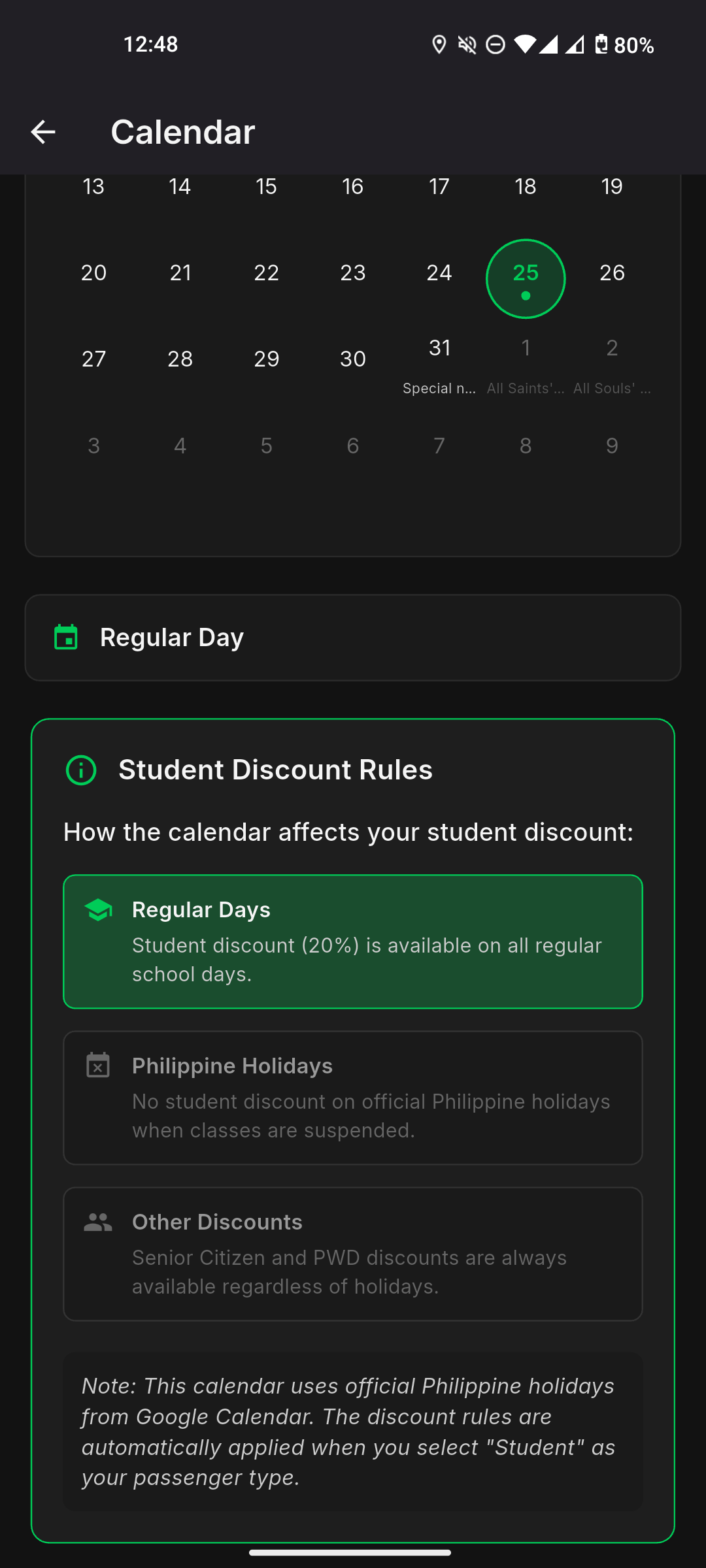Tap the info icon next to Student Discount Rules
Image resolution: width=706 pixels, height=1568 pixels.
tap(81, 770)
